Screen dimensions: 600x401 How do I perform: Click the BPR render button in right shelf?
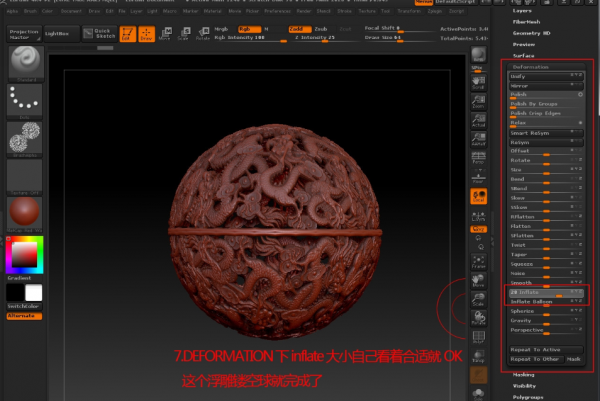(x=478, y=55)
